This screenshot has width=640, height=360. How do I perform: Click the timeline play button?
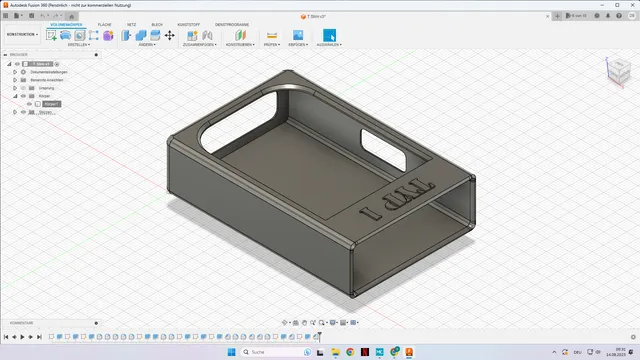tap(22, 337)
